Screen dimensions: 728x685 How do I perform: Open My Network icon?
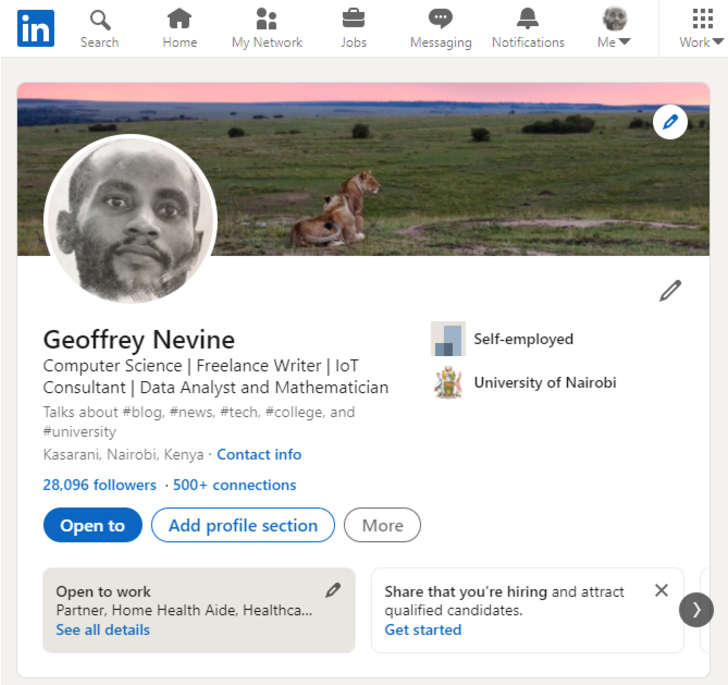click(266, 20)
